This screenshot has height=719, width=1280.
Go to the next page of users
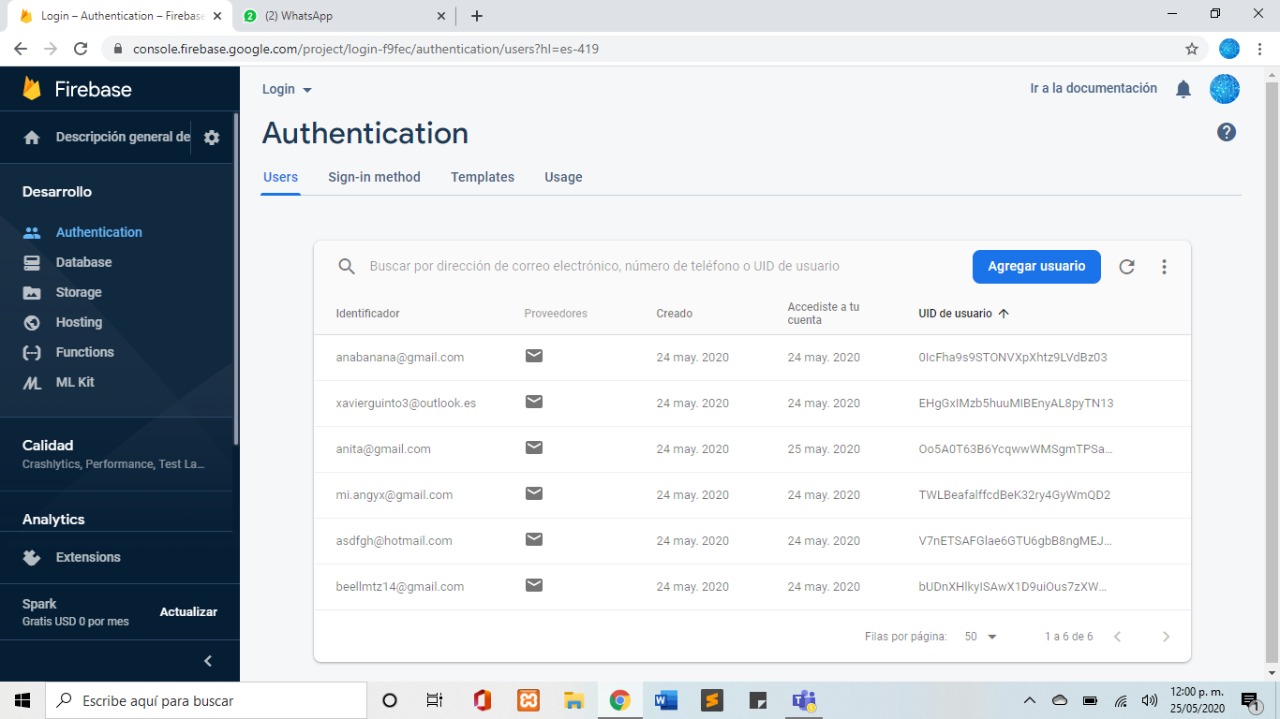click(1166, 636)
